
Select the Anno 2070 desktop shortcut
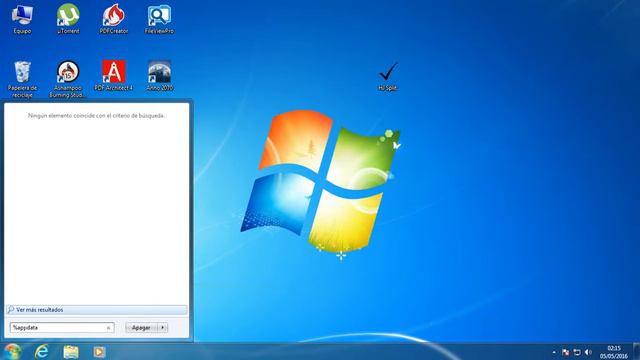pos(159,76)
